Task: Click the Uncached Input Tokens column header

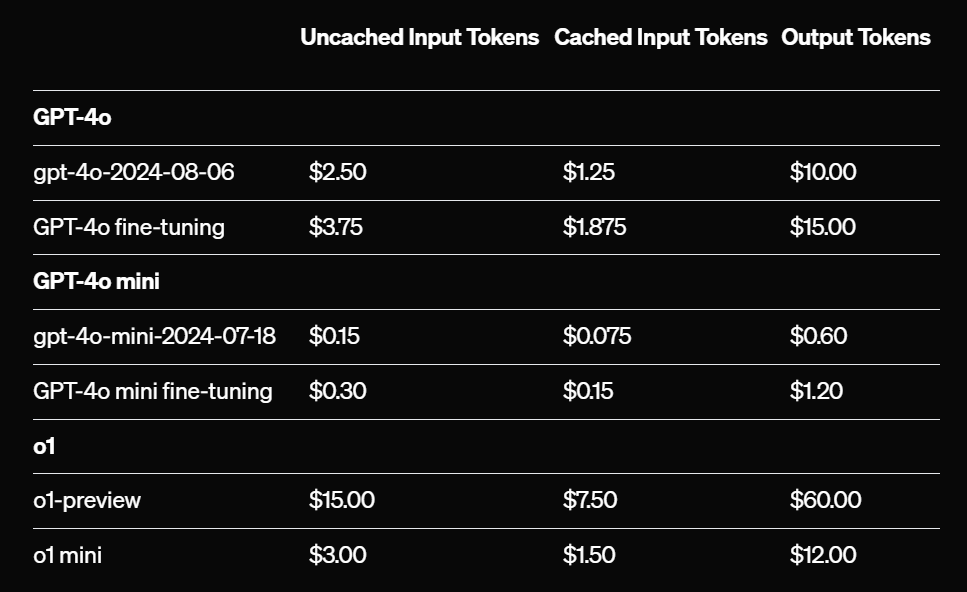Action: pyautogui.click(x=419, y=38)
